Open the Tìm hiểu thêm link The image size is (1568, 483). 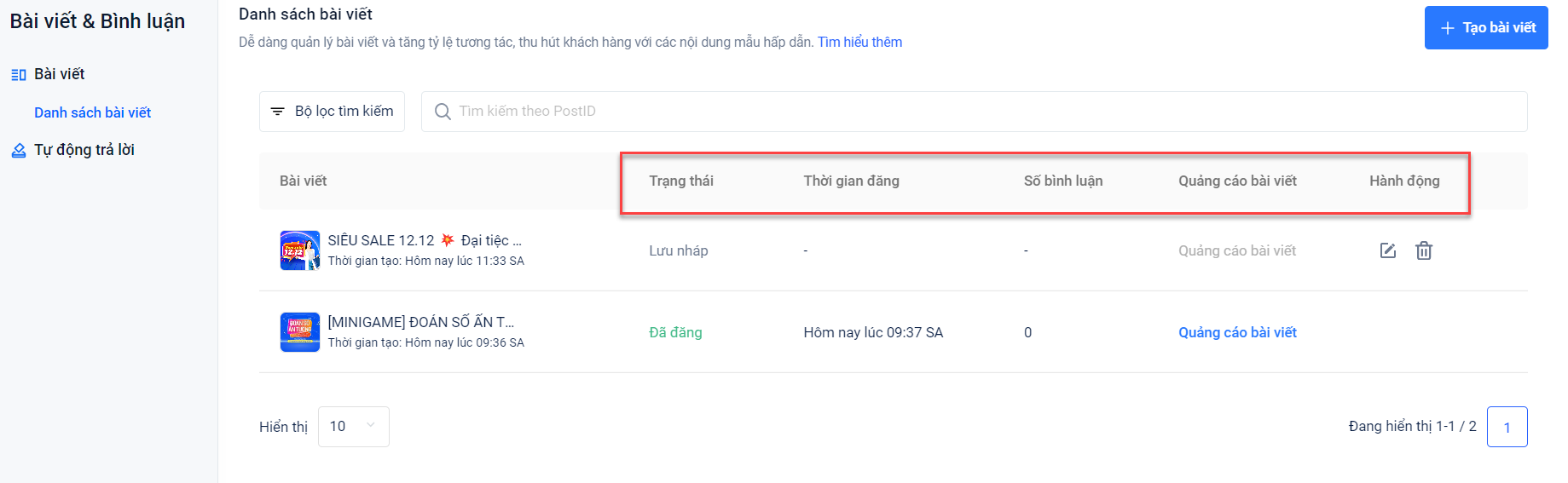pyautogui.click(x=859, y=43)
